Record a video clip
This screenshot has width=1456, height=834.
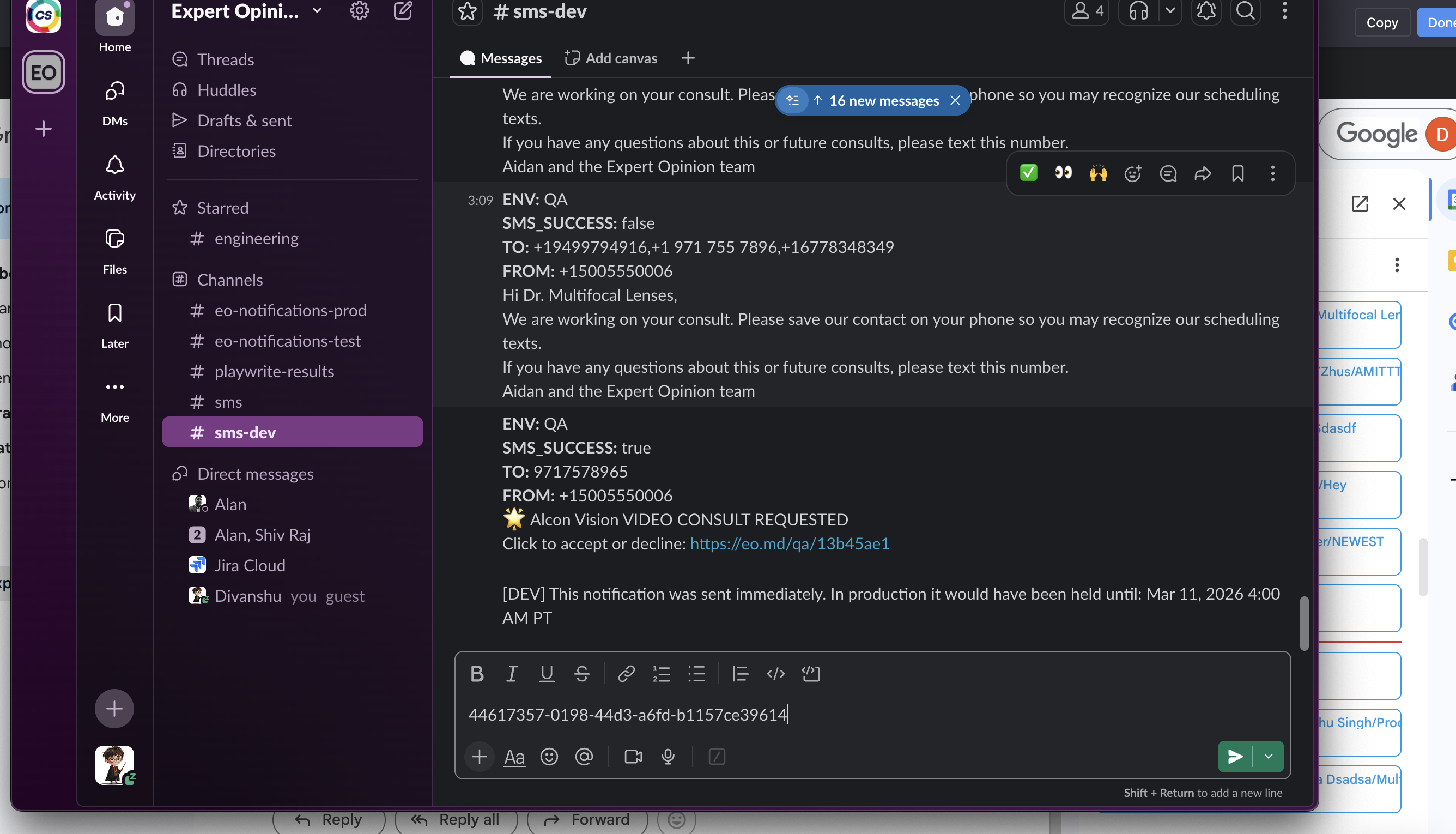633,757
